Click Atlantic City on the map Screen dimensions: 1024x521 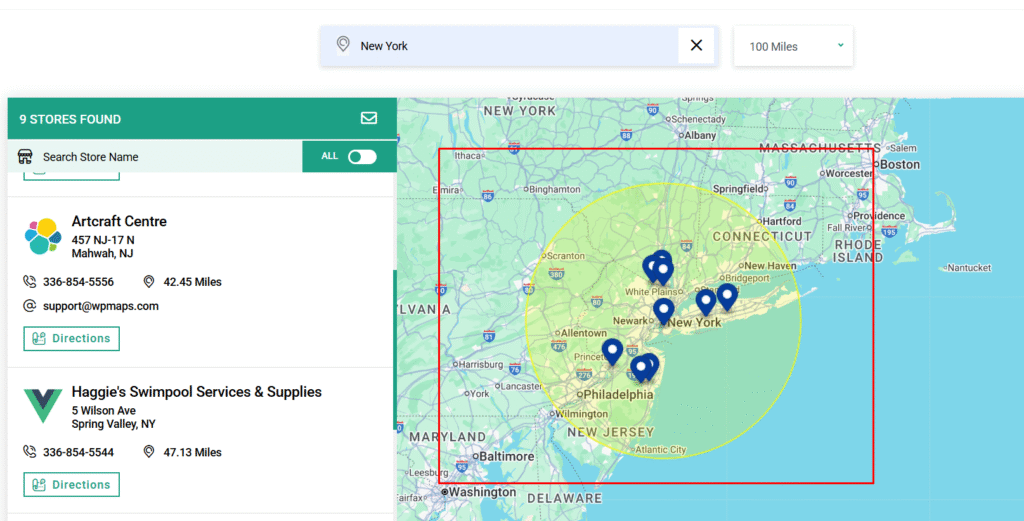coord(661,449)
